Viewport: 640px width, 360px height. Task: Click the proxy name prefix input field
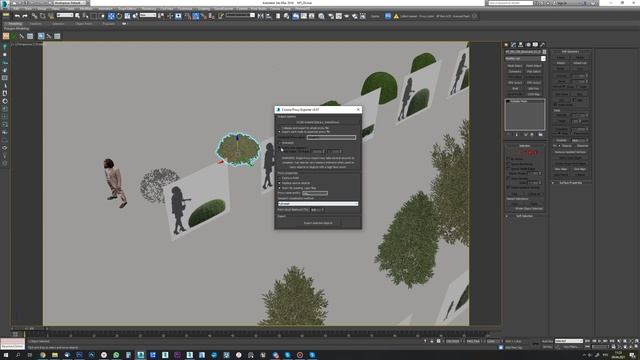[315, 193]
